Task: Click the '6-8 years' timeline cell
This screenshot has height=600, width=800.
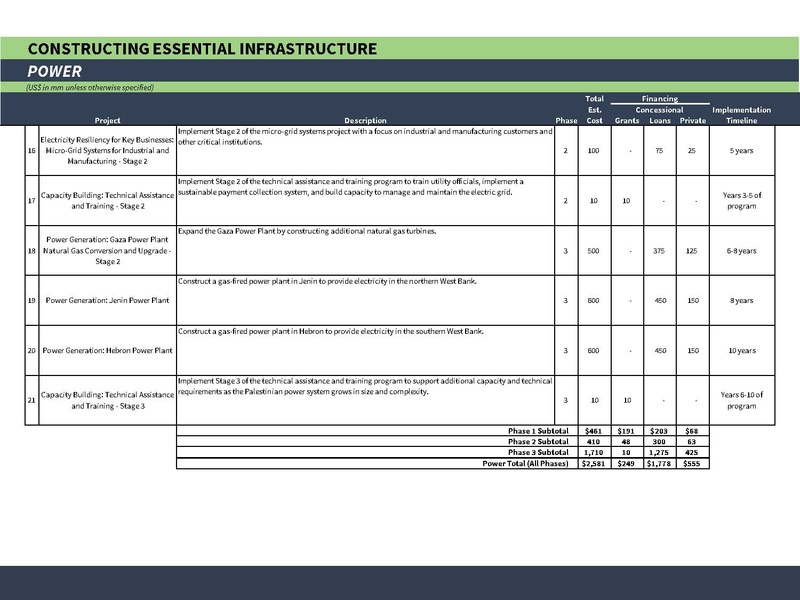Action: click(741, 250)
